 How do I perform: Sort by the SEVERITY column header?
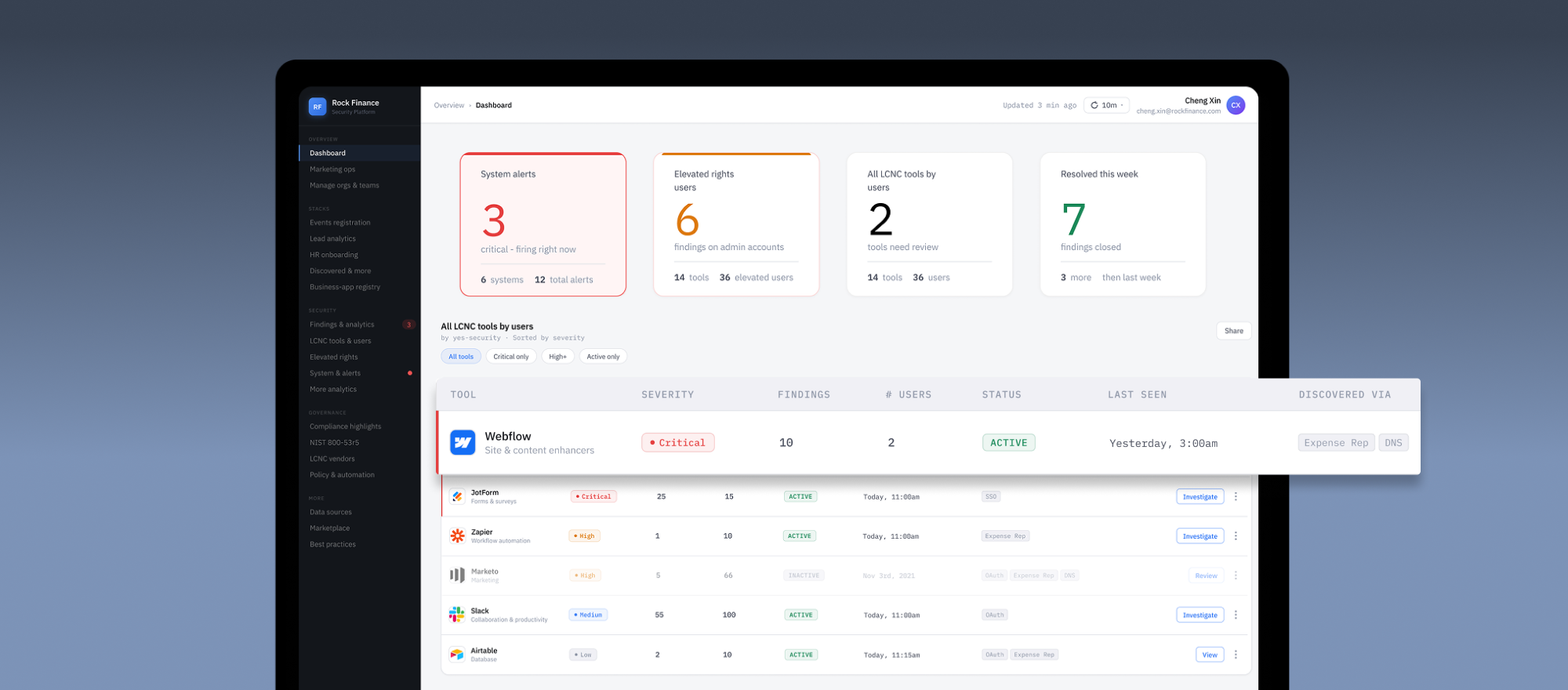pyautogui.click(x=667, y=394)
